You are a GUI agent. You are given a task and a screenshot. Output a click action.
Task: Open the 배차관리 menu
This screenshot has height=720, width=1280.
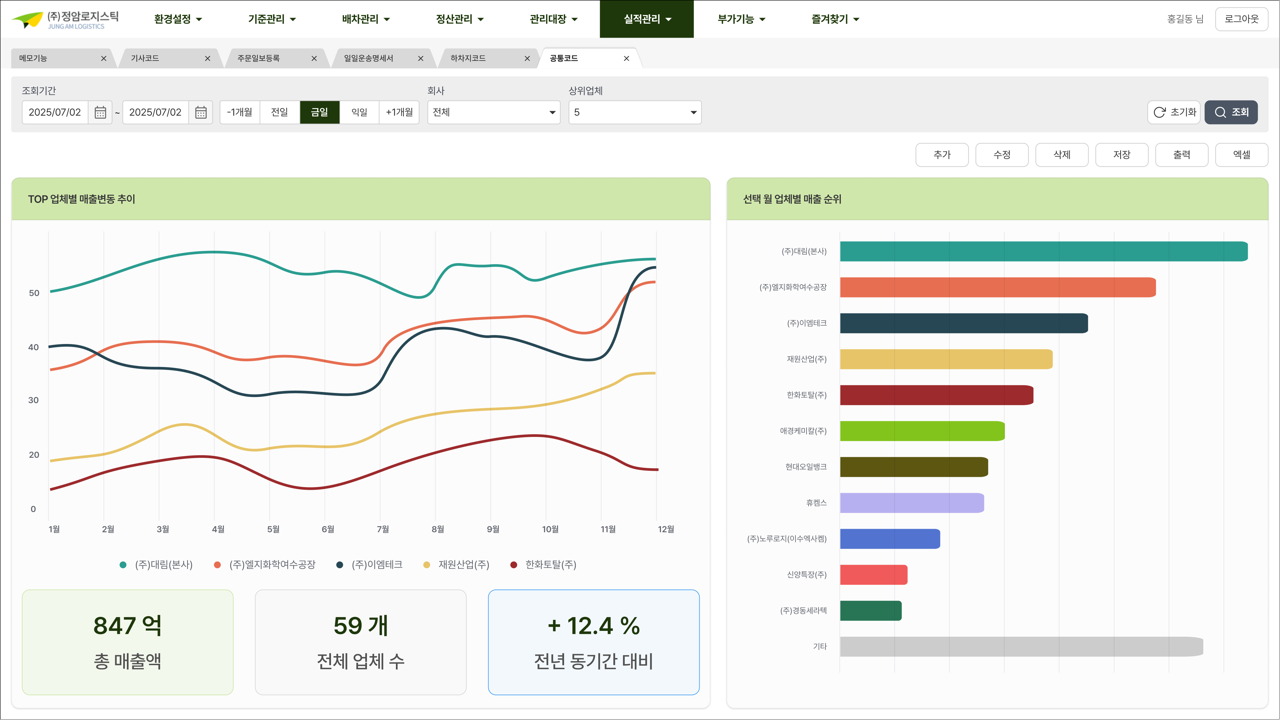[366, 19]
